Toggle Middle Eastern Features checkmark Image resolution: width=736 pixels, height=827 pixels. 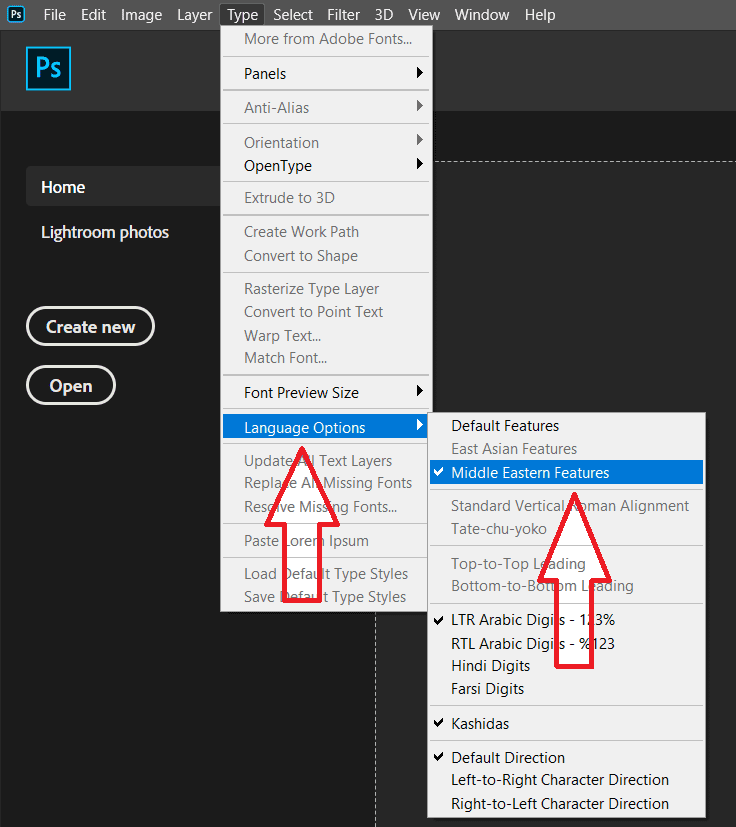tap(567, 473)
